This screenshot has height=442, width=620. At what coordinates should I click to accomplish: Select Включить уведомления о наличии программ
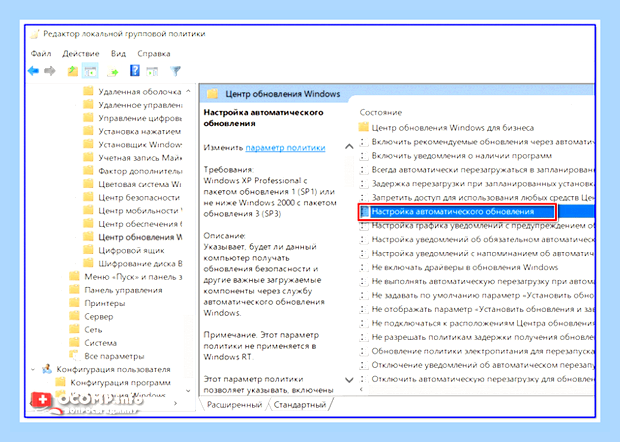455,156
